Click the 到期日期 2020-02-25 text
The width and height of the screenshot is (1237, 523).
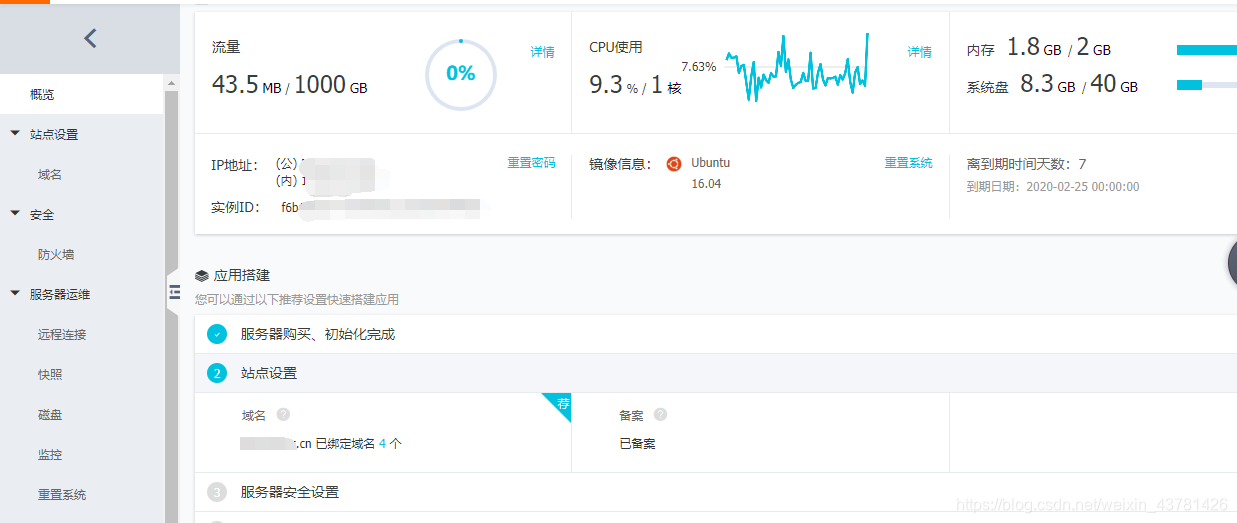pos(1053,187)
